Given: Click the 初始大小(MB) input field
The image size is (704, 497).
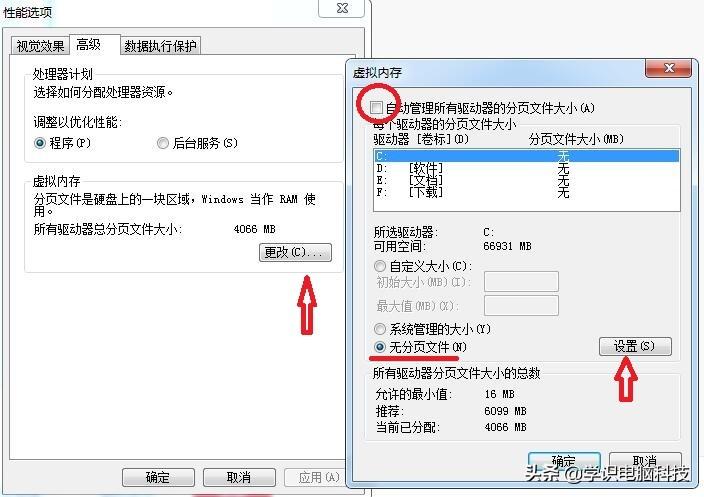Looking at the screenshot, I should [521, 282].
